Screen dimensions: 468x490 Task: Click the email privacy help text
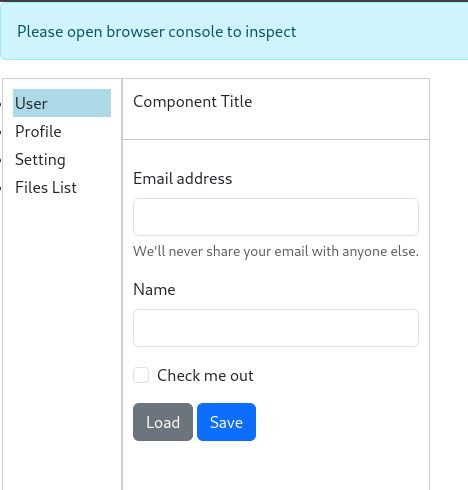click(276, 251)
